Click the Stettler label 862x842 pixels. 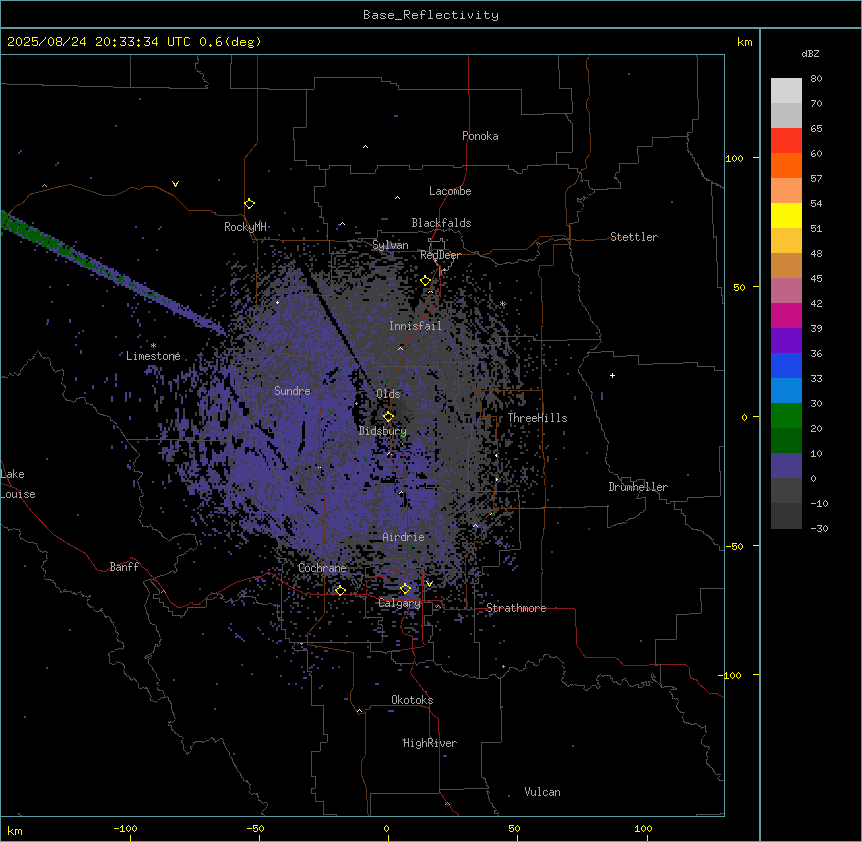pos(634,237)
